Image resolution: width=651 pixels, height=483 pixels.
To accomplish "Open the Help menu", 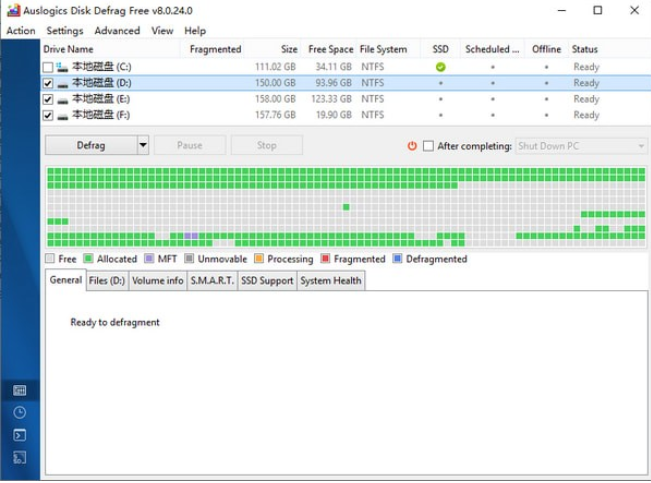I will [195, 31].
